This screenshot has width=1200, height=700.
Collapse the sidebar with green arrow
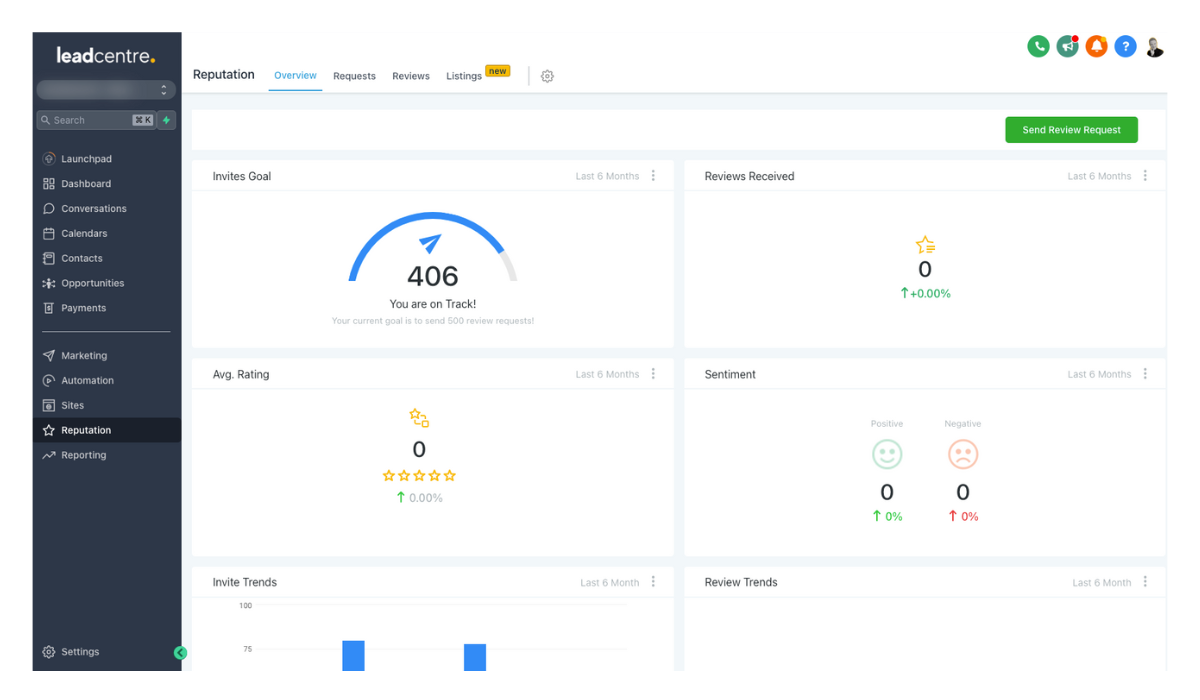point(180,653)
